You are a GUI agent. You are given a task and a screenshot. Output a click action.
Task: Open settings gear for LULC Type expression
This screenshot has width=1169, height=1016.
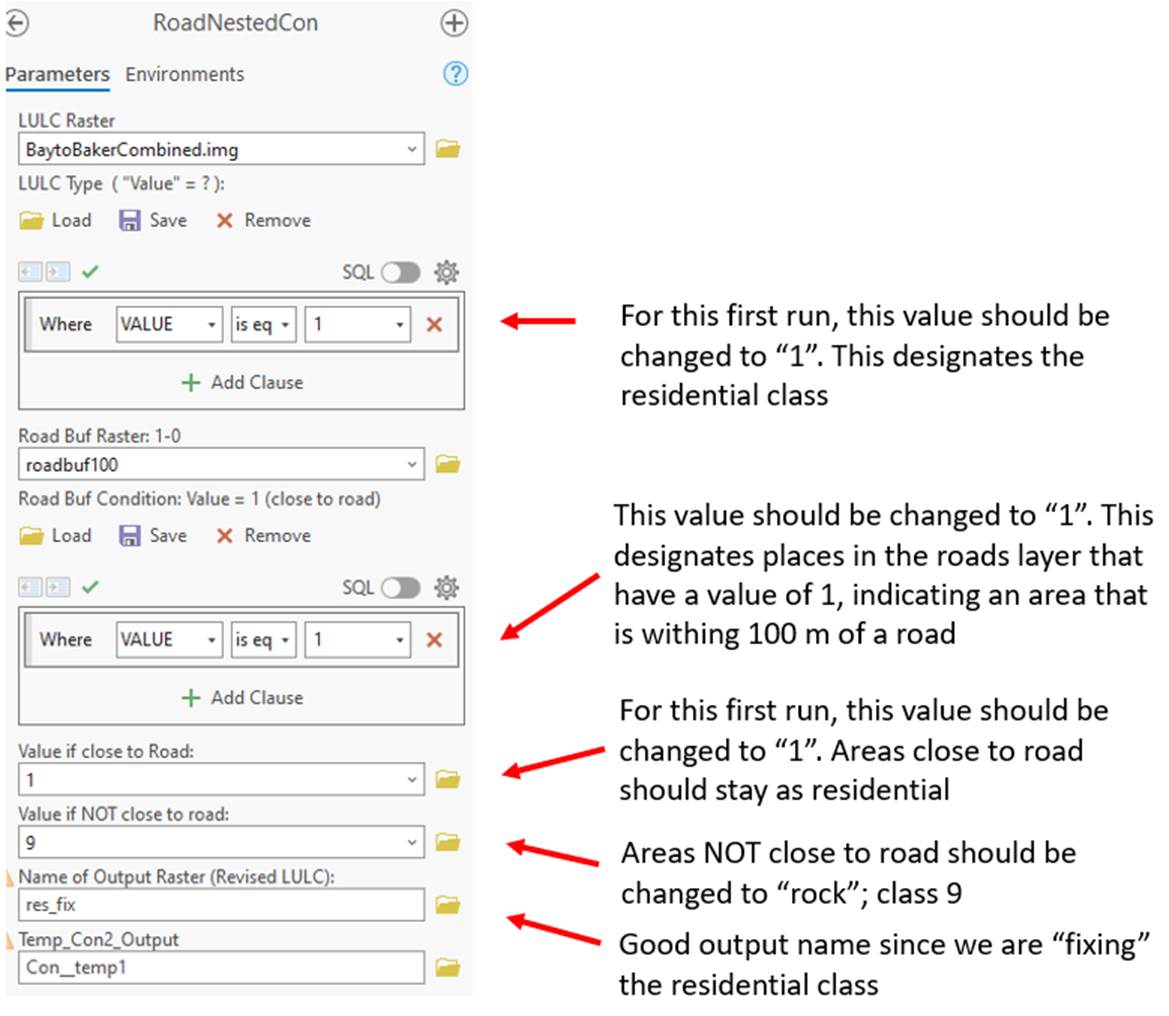point(447,272)
